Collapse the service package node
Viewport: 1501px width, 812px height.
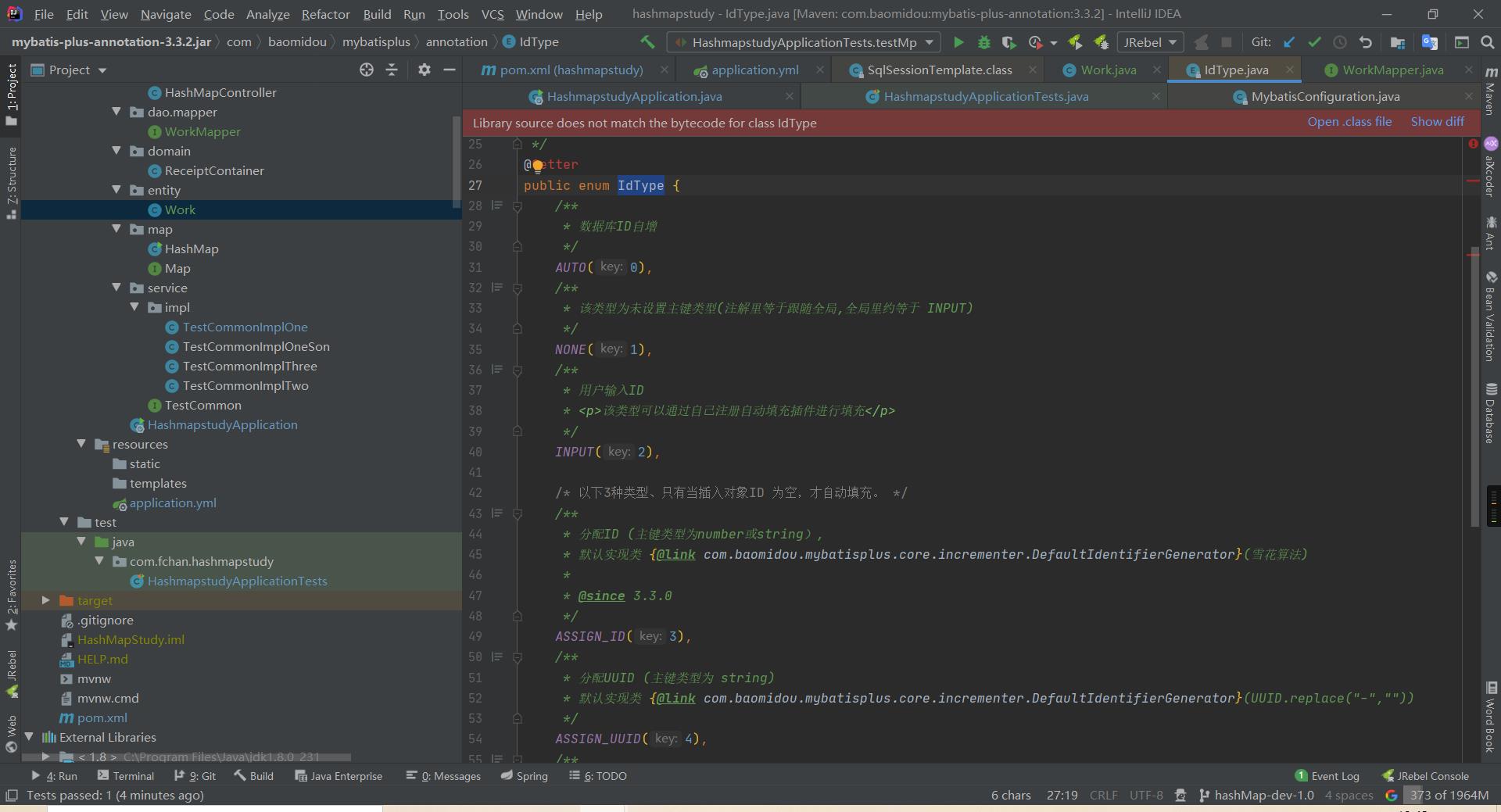pyautogui.click(x=116, y=288)
